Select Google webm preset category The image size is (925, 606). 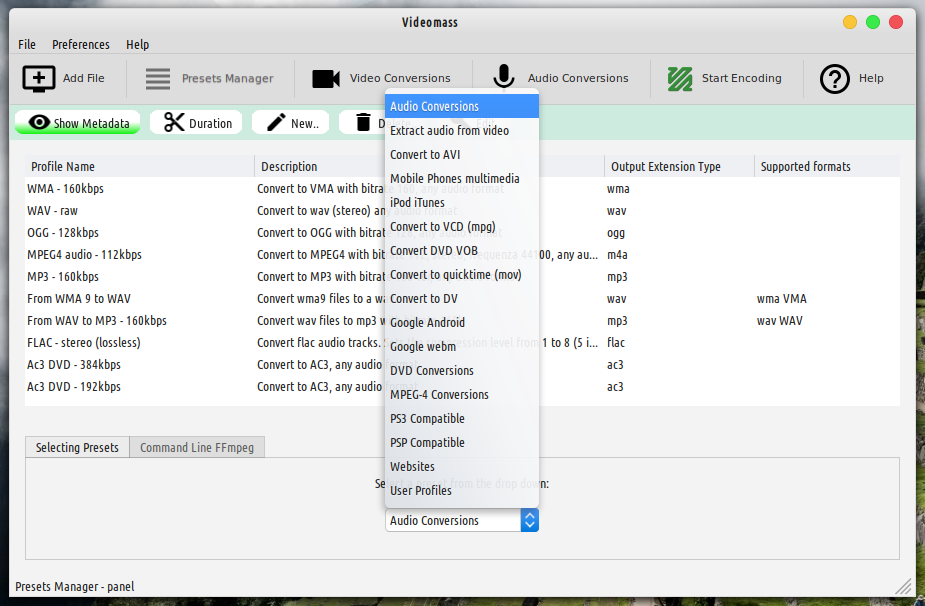[462, 346]
